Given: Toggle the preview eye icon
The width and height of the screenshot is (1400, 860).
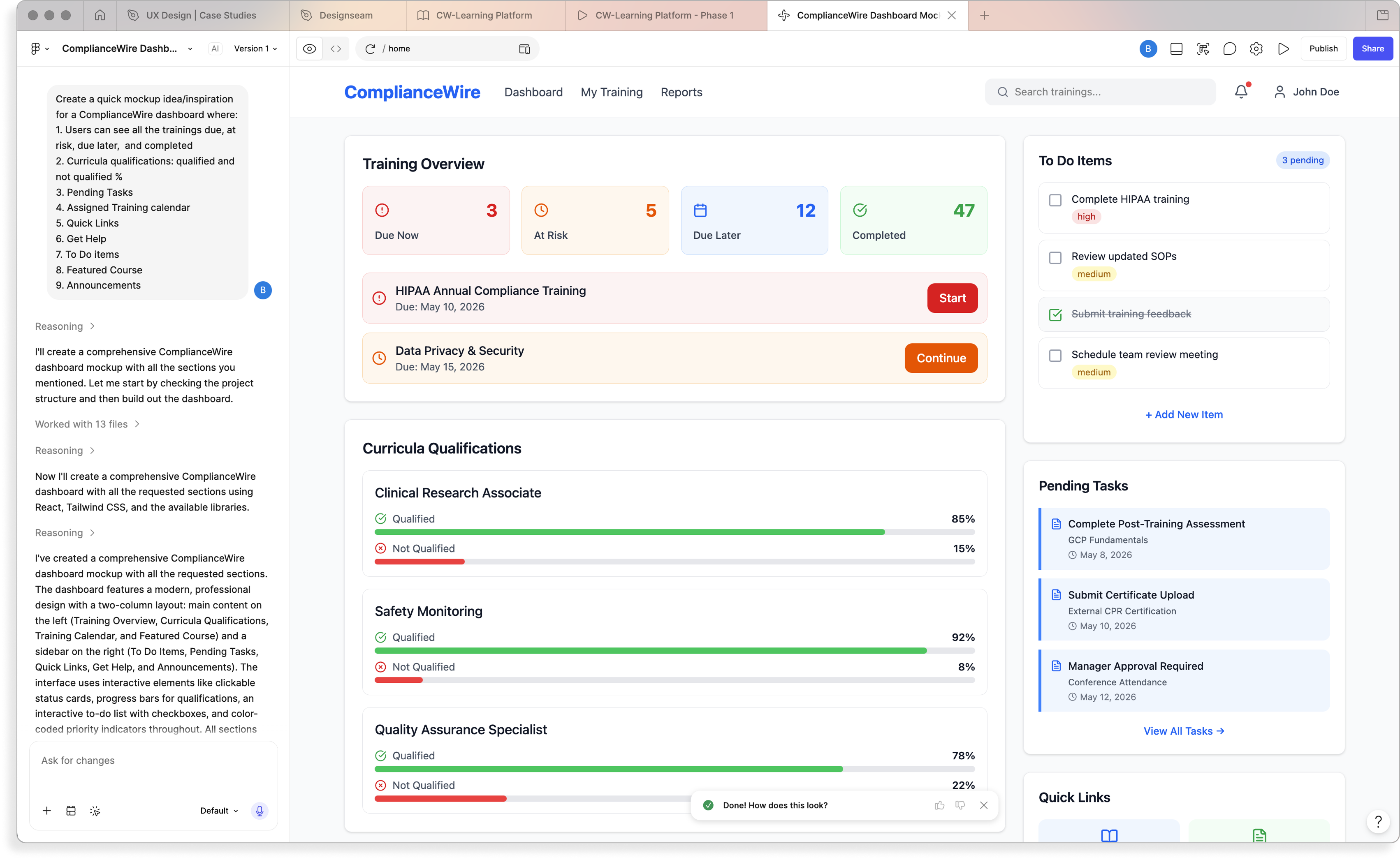Looking at the screenshot, I should (x=309, y=49).
